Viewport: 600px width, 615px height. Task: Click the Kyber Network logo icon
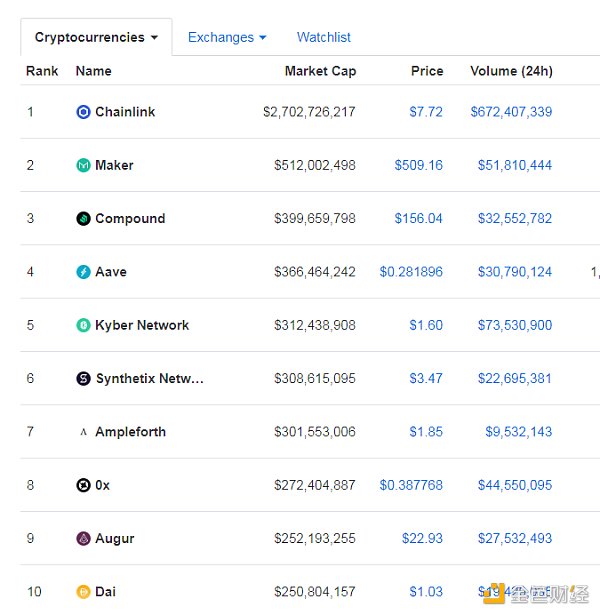[x=83, y=325]
